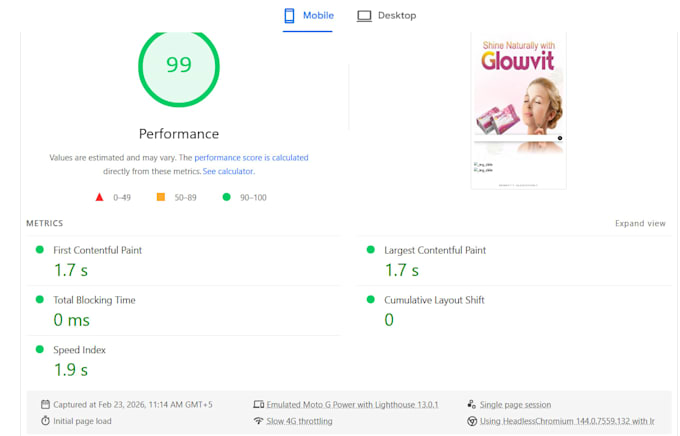680x436 pixels.
Task: Click the red triangle 0–49 legend icon
Action: pos(99,197)
